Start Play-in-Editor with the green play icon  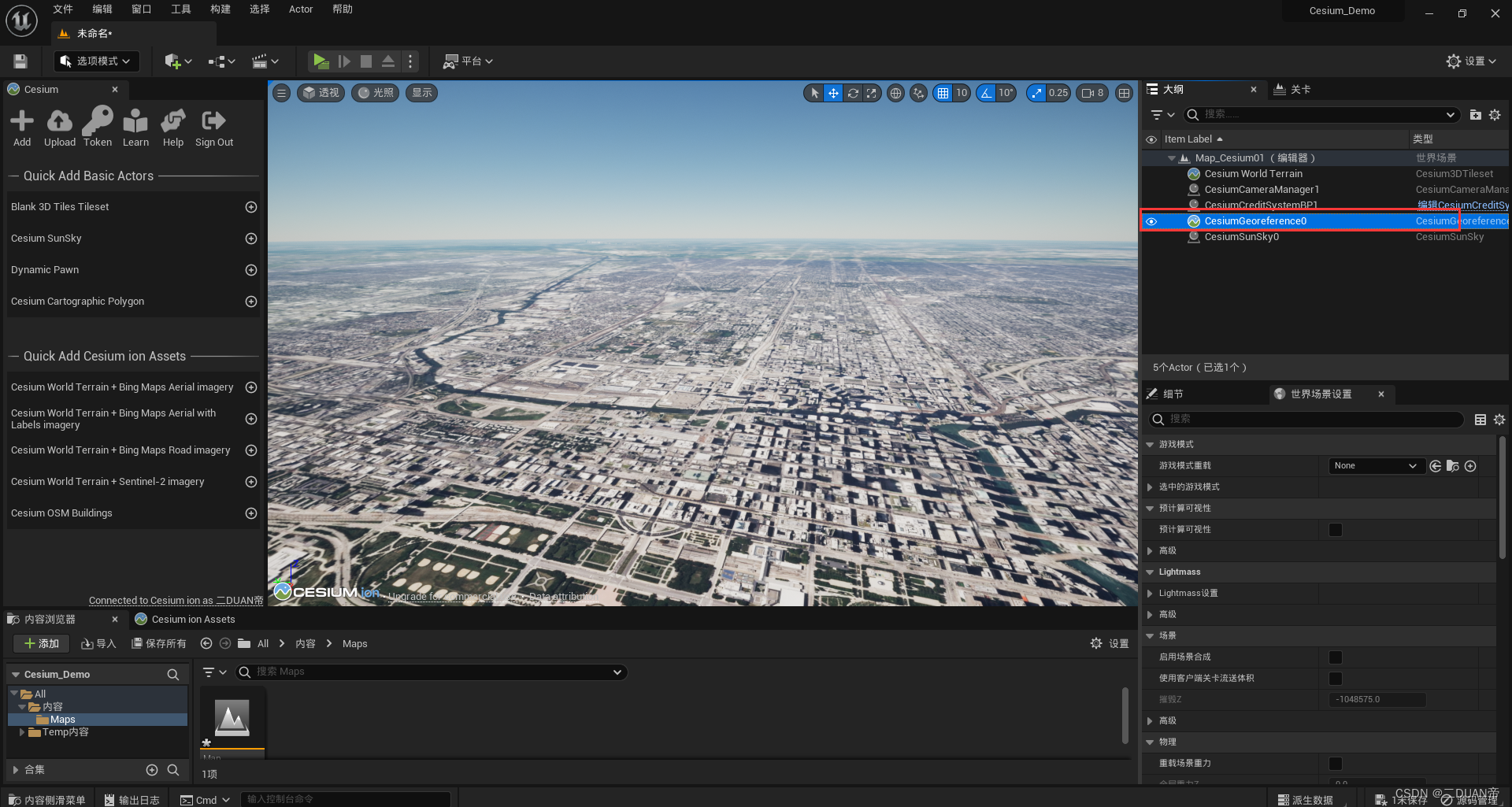321,61
